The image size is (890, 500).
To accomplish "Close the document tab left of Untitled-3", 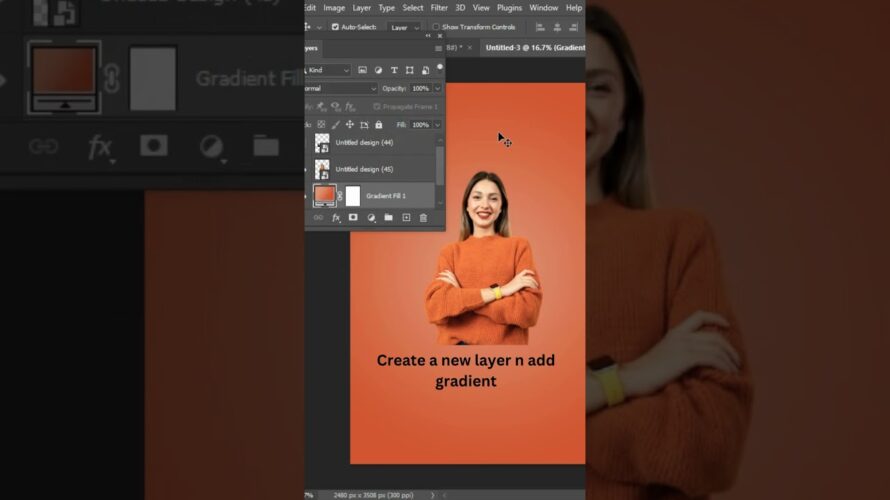I will 469,48.
